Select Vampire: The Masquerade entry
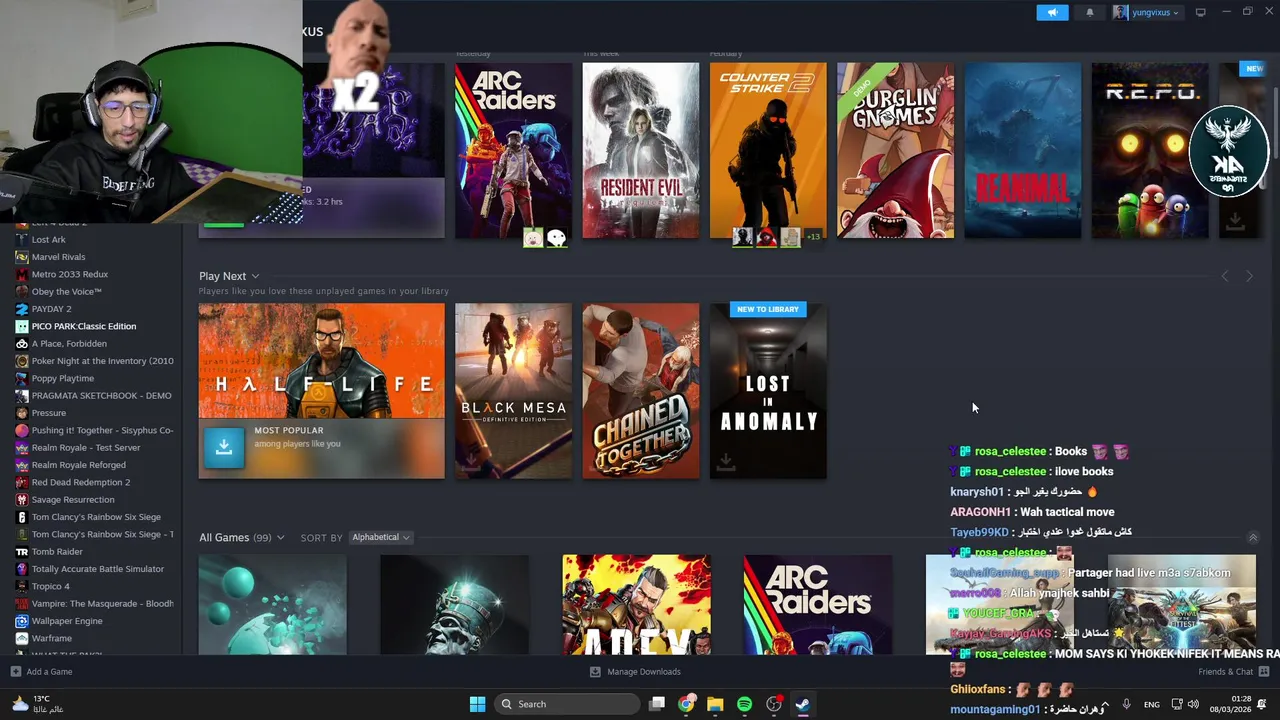The width and height of the screenshot is (1280, 720). (x=102, y=603)
